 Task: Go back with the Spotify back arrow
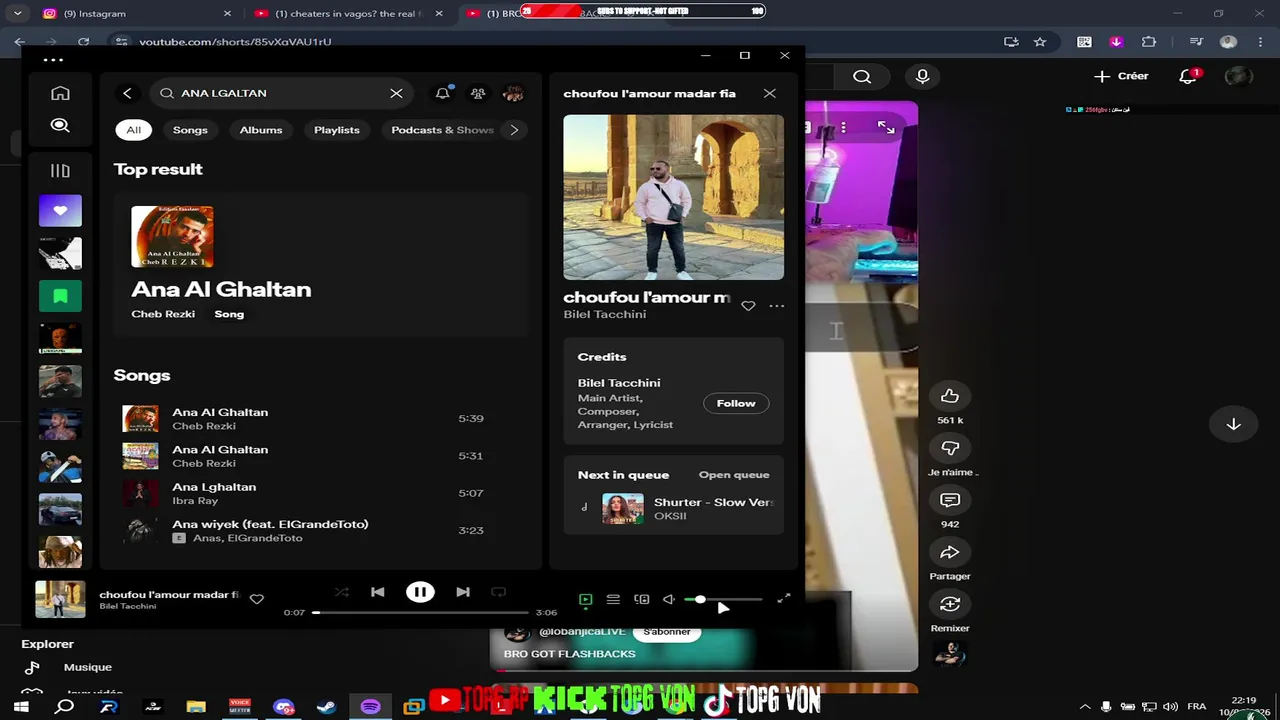tap(127, 93)
